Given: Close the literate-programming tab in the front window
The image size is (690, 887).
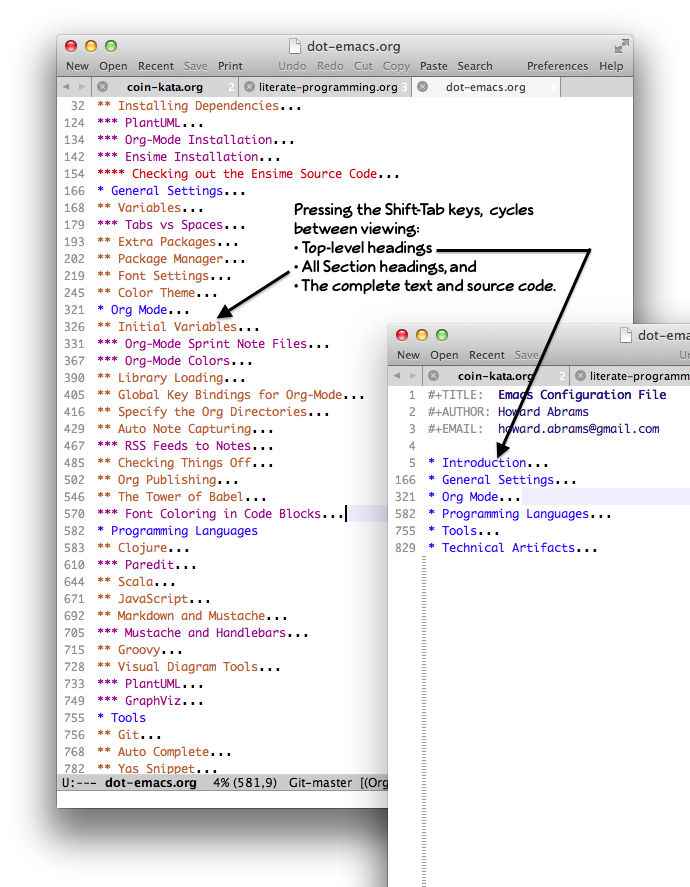Looking at the screenshot, I should 580,376.
